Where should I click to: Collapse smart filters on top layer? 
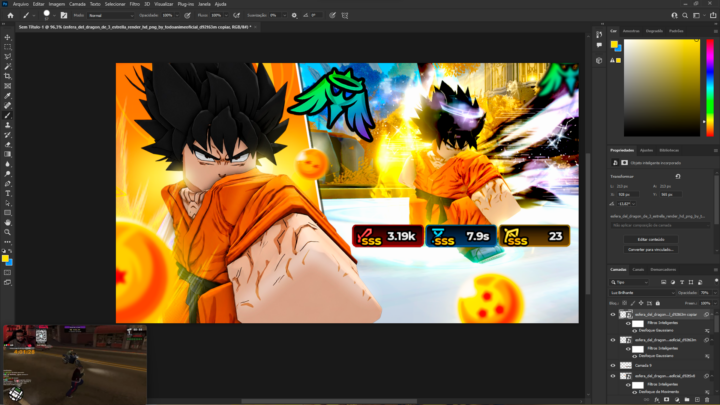[712, 315]
